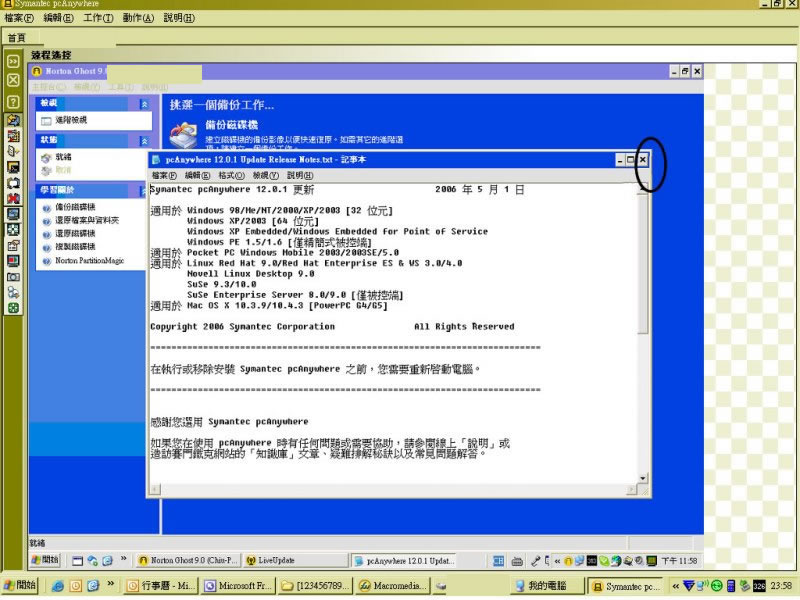The image size is (800, 600).
Task: Click Show Desktop icon in remote taskbar quick launch
Action: point(78,561)
